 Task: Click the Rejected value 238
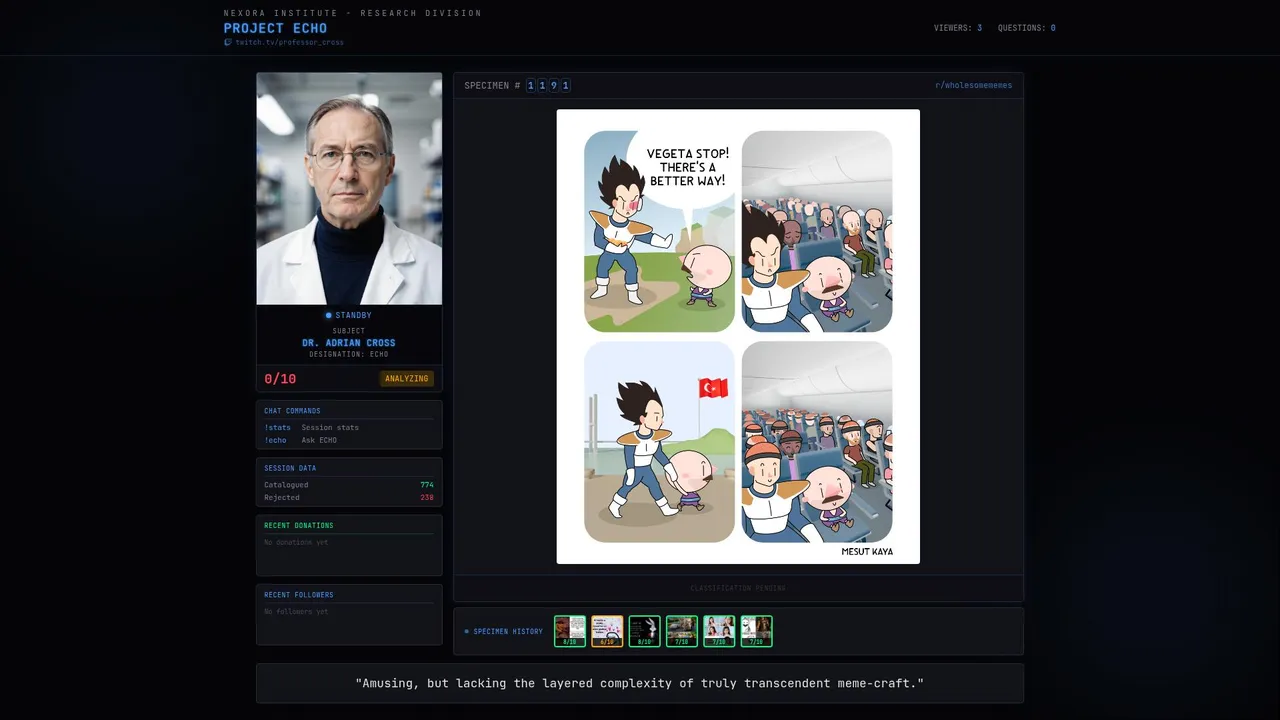point(427,497)
